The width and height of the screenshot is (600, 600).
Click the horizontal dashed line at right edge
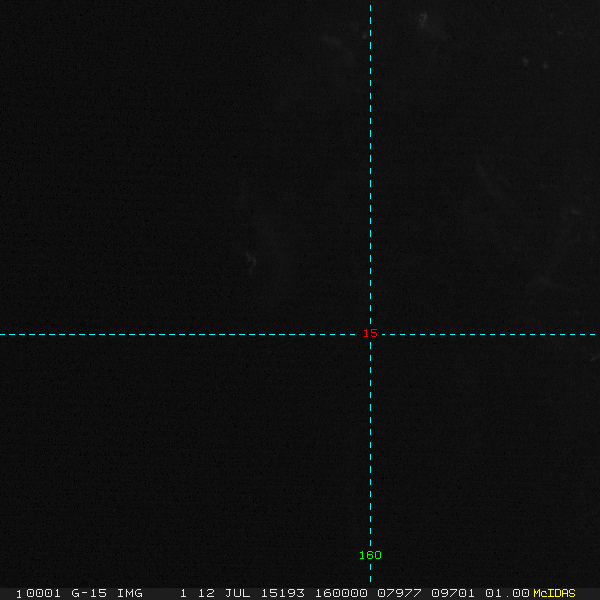click(x=590, y=334)
